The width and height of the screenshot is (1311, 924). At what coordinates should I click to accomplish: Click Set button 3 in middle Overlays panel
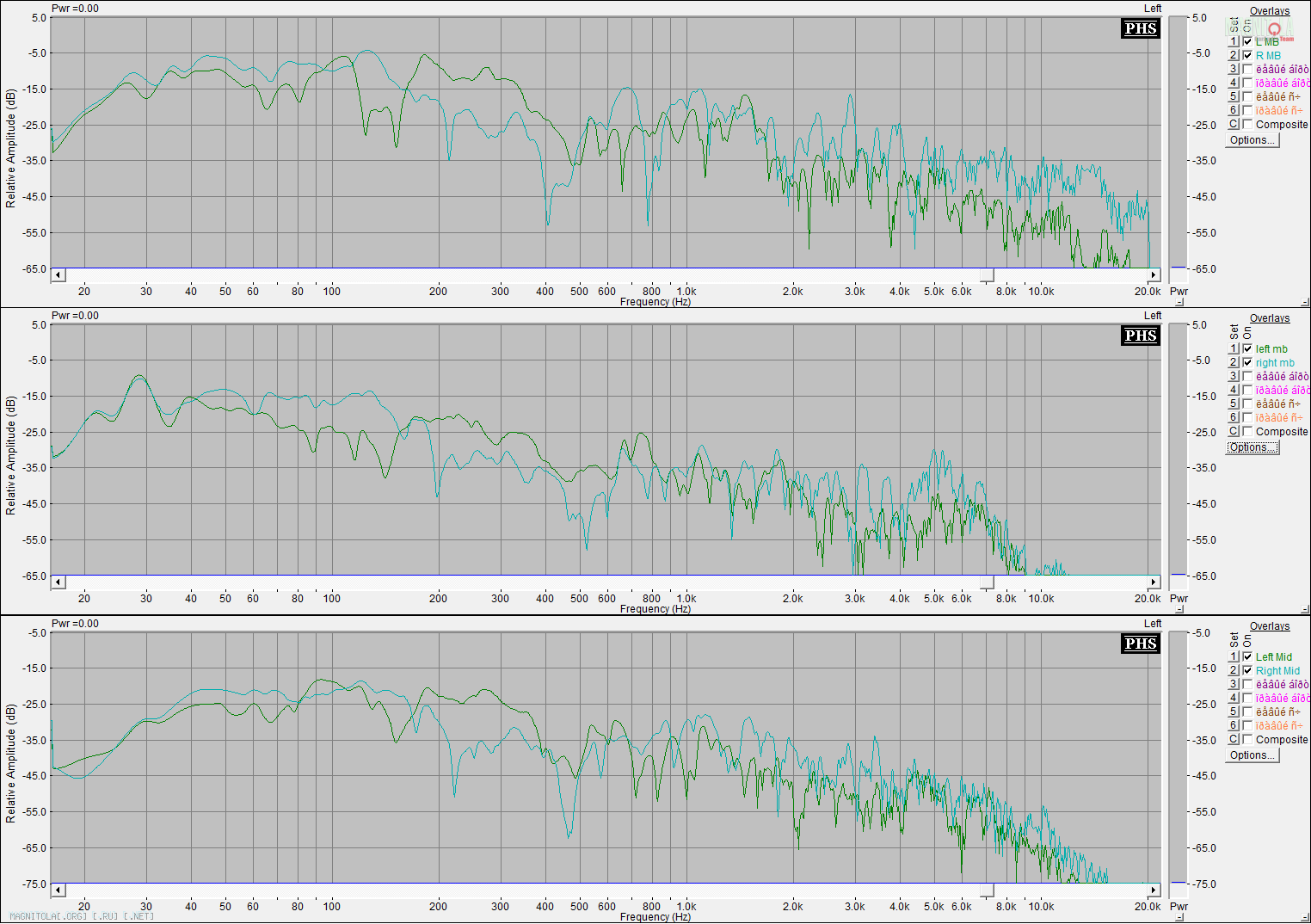[x=1234, y=376]
